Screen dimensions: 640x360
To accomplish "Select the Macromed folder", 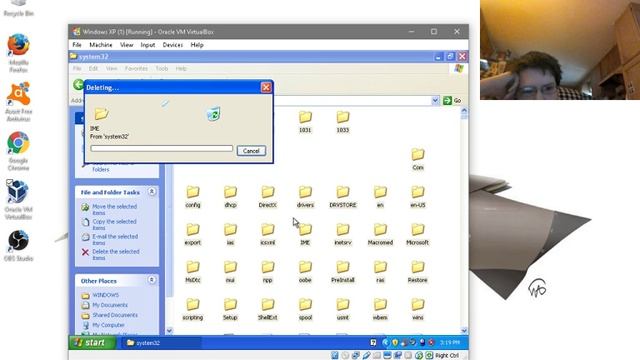I will pos(380,234).
